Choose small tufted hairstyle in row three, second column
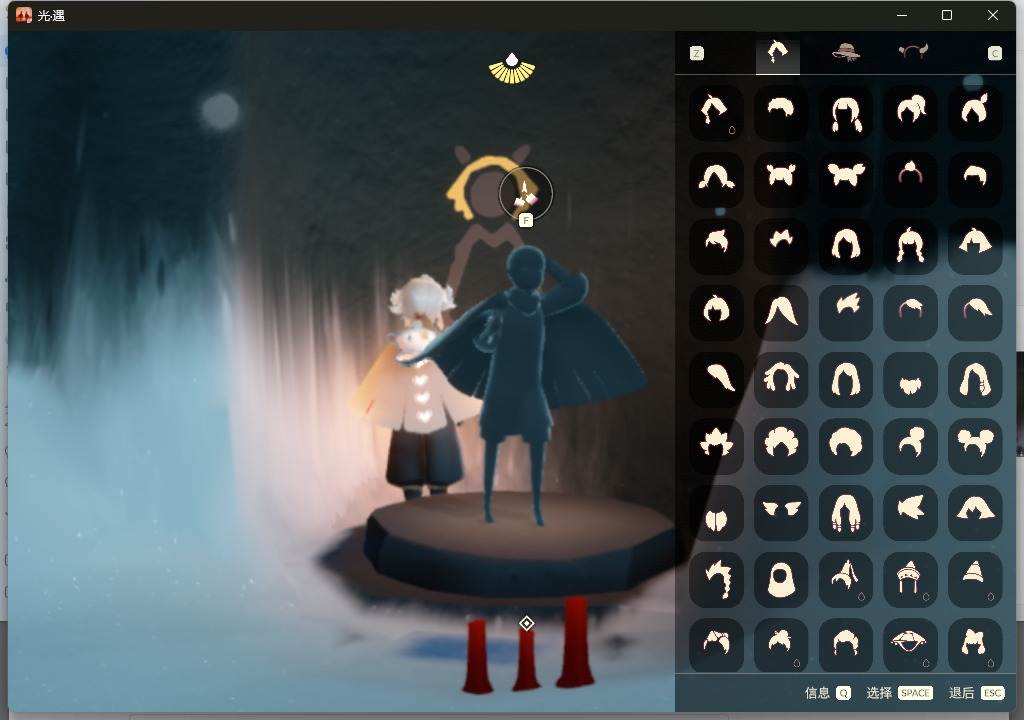 [781, 246]
